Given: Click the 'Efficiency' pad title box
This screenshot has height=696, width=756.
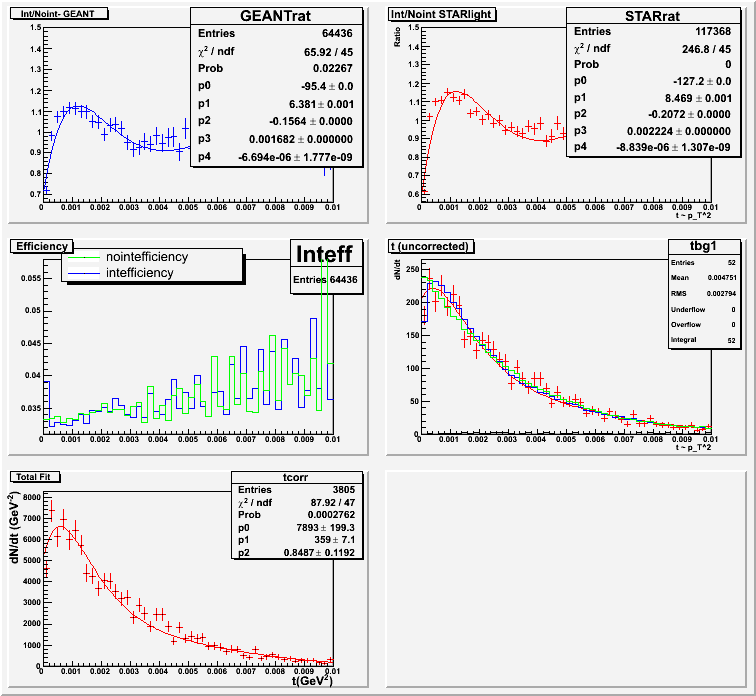Looking at the screenshot, I should tap(40, 245).
